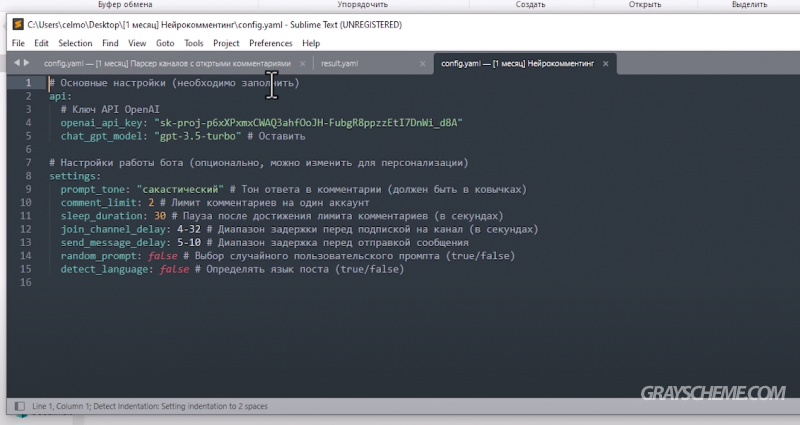
Task: Click the line 1 number in the gutter
Action: [x=28, y=83]
